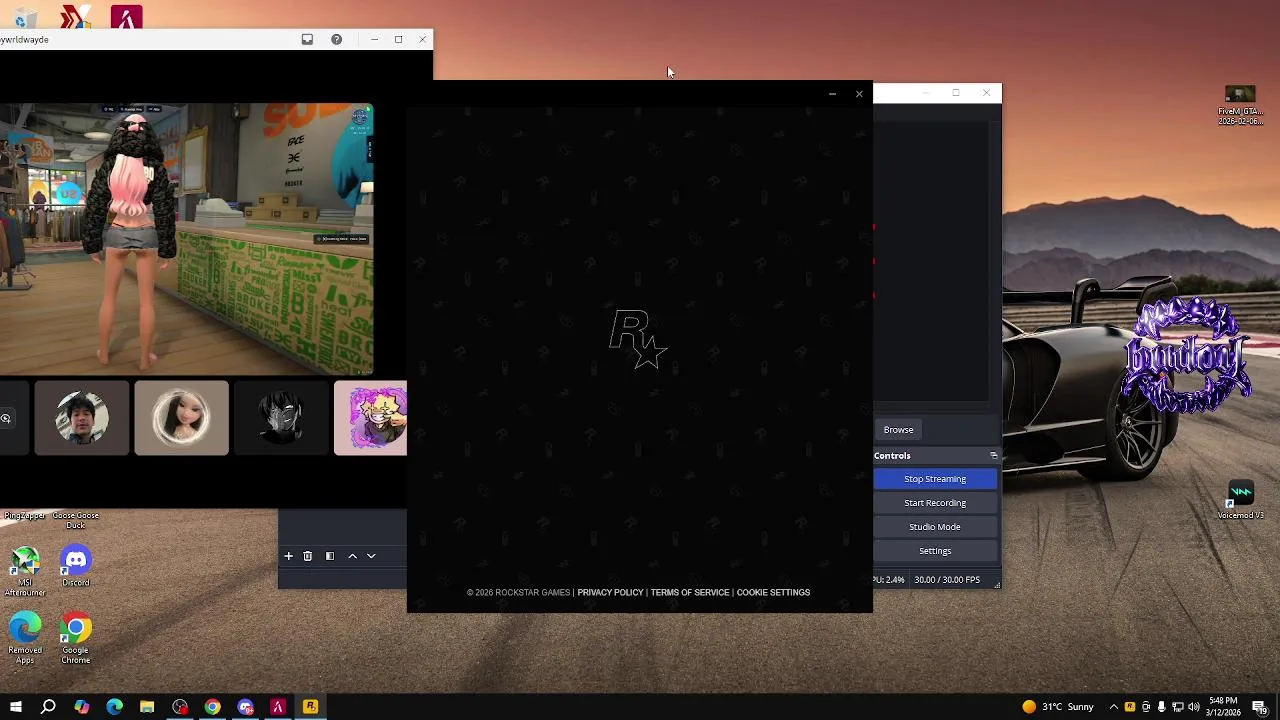The width and height of the screenshot is (1280, 720).
Task: Open the MSI Afterburner desktop shortcut
Action: click(25, 571)
